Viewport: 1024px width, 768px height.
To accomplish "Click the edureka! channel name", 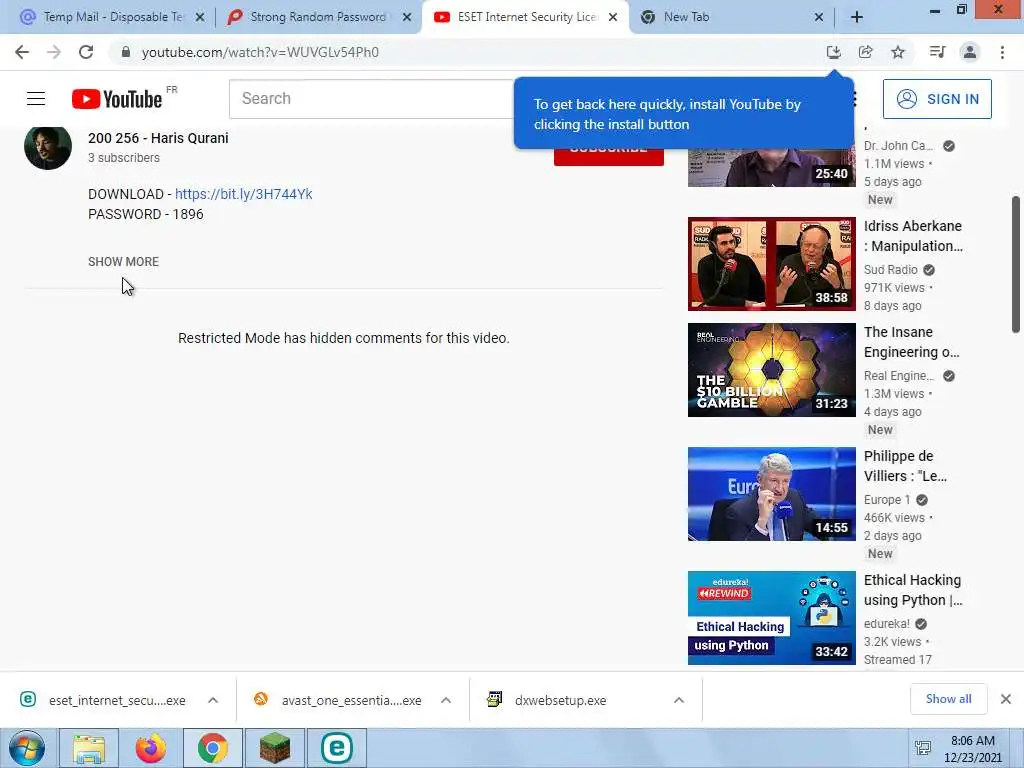I will point(887,624).
